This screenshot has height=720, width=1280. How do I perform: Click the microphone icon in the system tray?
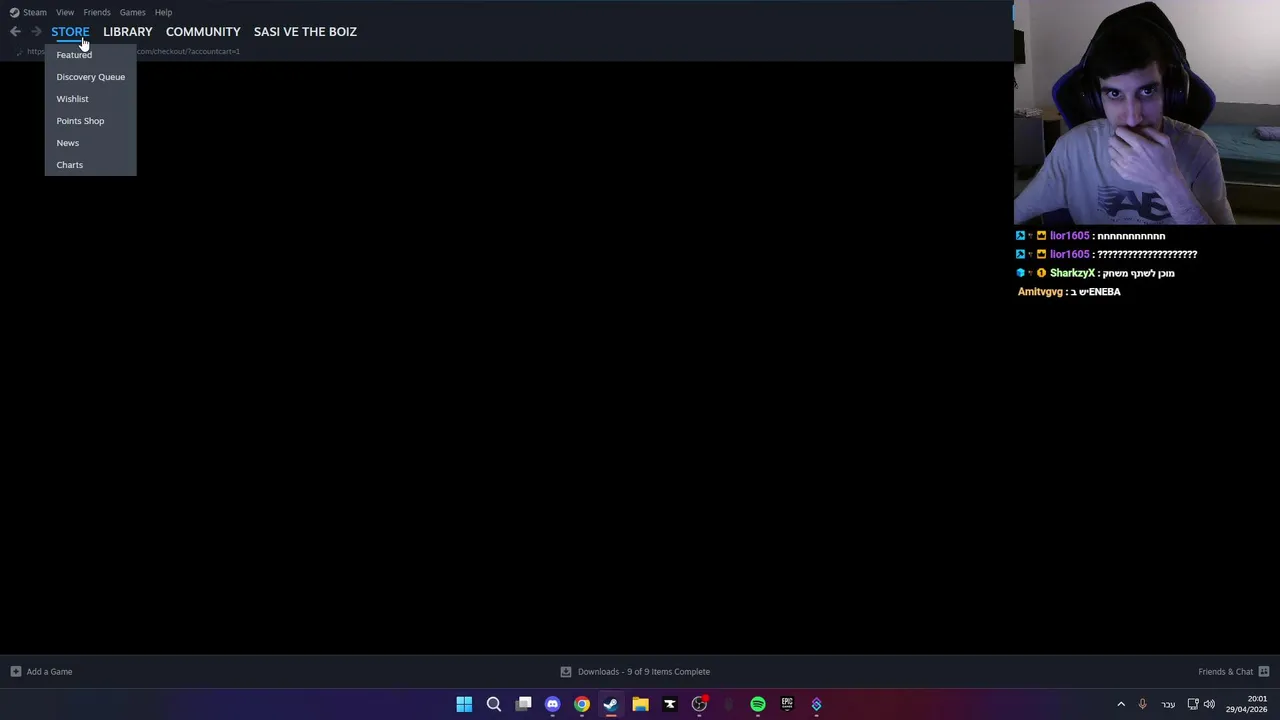[1142, 704]
